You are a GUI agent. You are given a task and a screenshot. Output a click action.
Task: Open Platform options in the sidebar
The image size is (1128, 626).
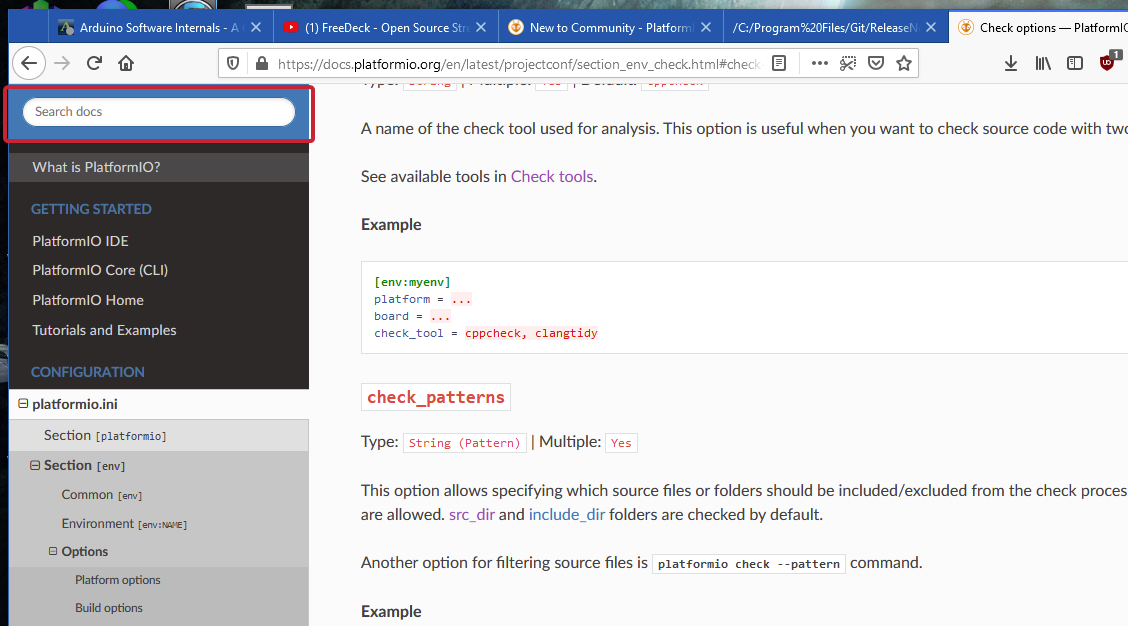pos(117,580)
